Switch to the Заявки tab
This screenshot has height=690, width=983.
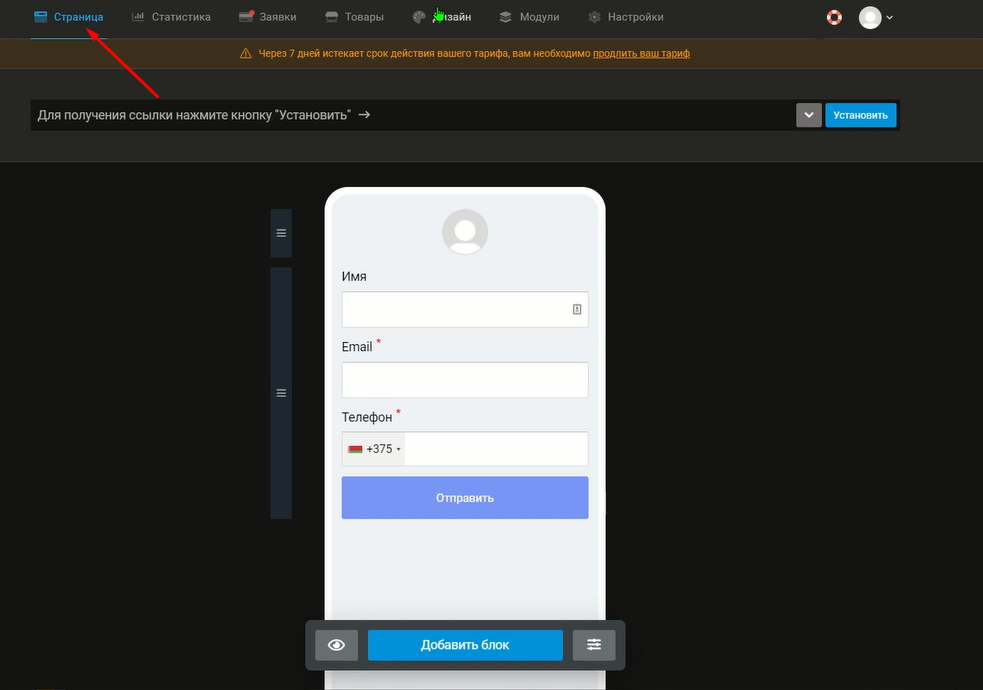point(266,17)
